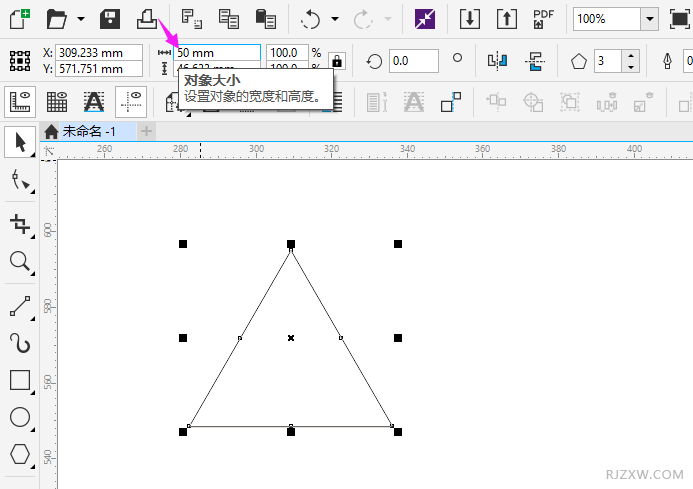Toggle the grid display button

tap(57, 101)
